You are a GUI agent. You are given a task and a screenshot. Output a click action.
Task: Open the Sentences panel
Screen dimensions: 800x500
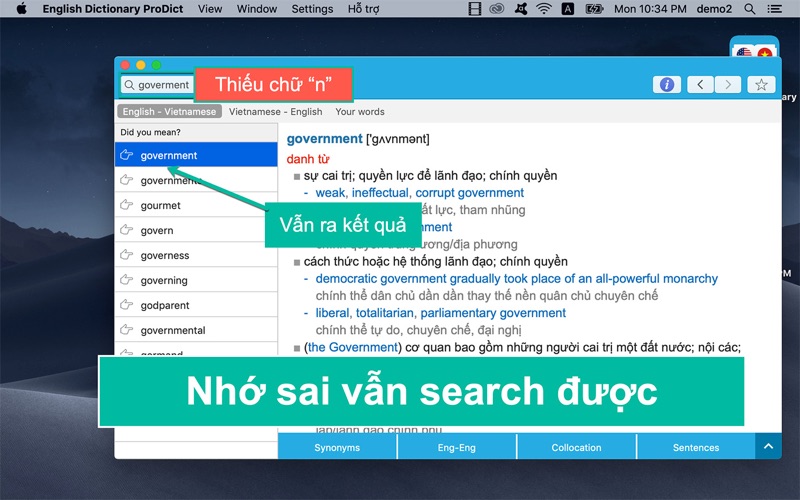point(696,447)
